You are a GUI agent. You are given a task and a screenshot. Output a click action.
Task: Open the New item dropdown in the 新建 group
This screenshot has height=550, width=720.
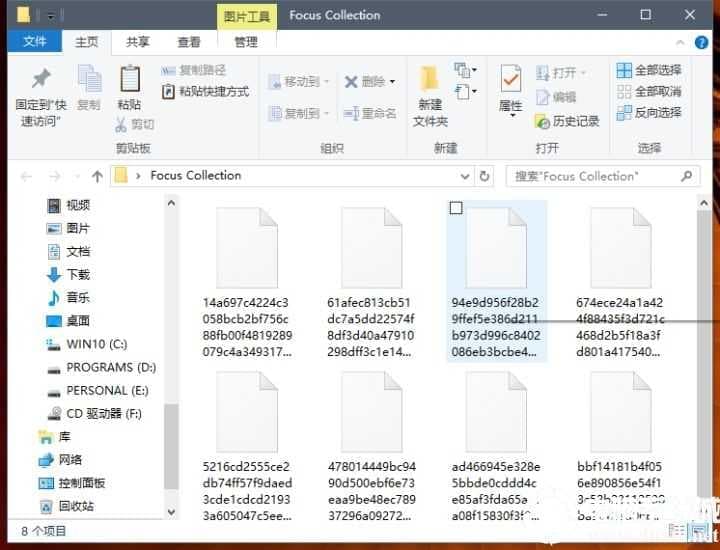click(x=465, y=70)
